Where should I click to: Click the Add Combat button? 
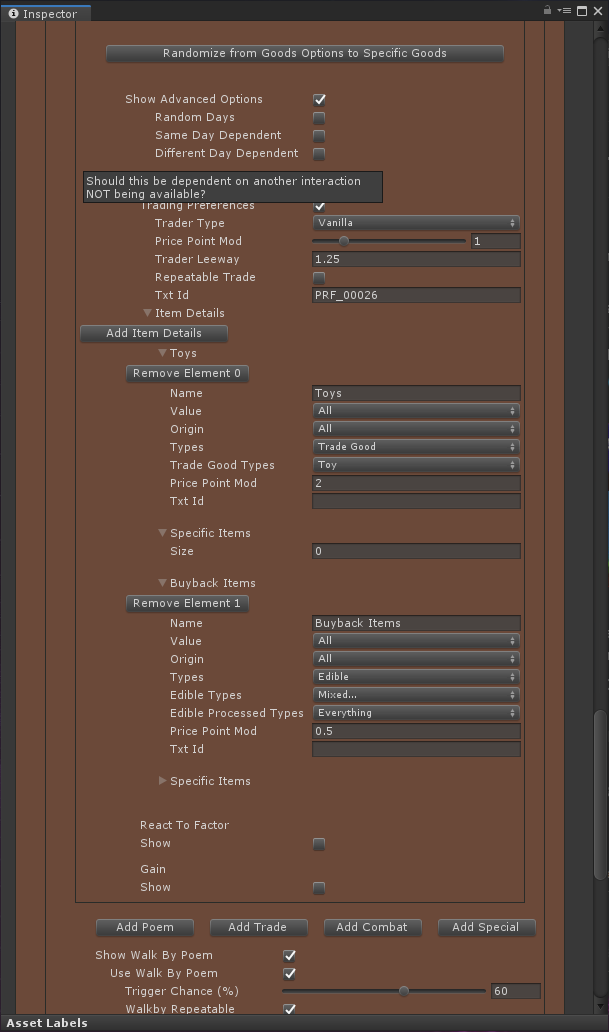pos(373,927)
